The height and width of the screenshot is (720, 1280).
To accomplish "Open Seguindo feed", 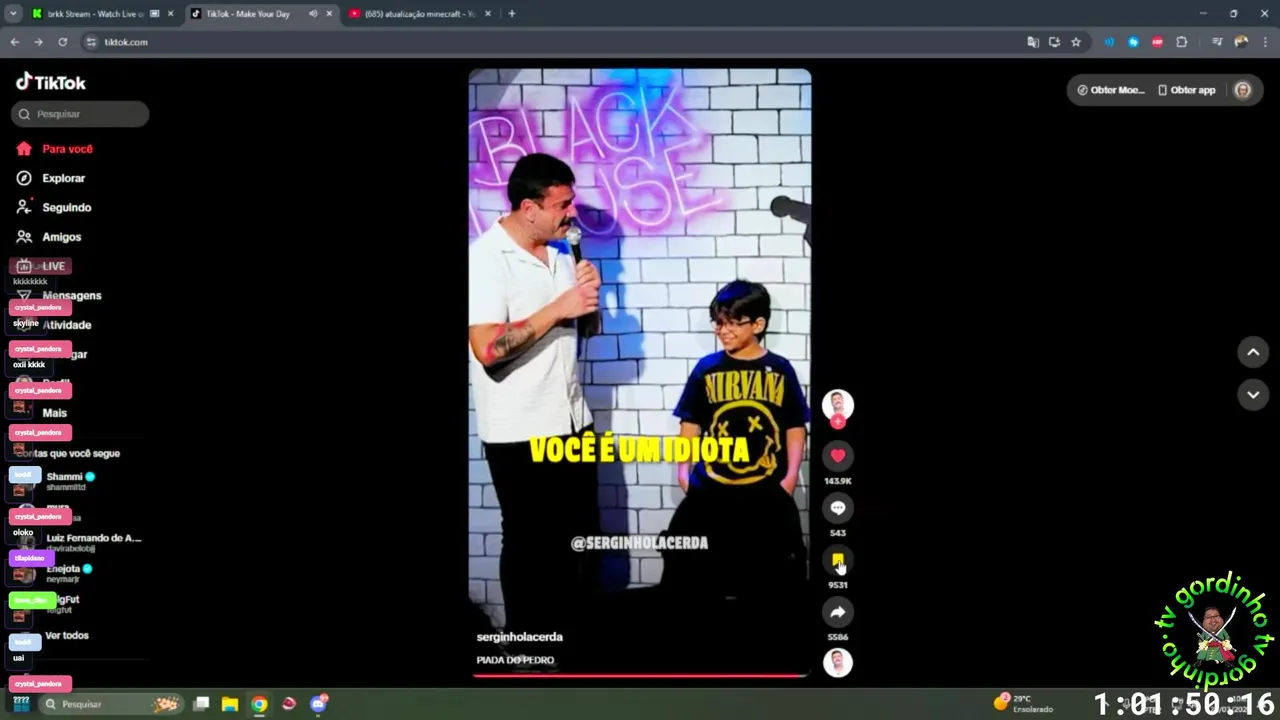I will point(54,207).
